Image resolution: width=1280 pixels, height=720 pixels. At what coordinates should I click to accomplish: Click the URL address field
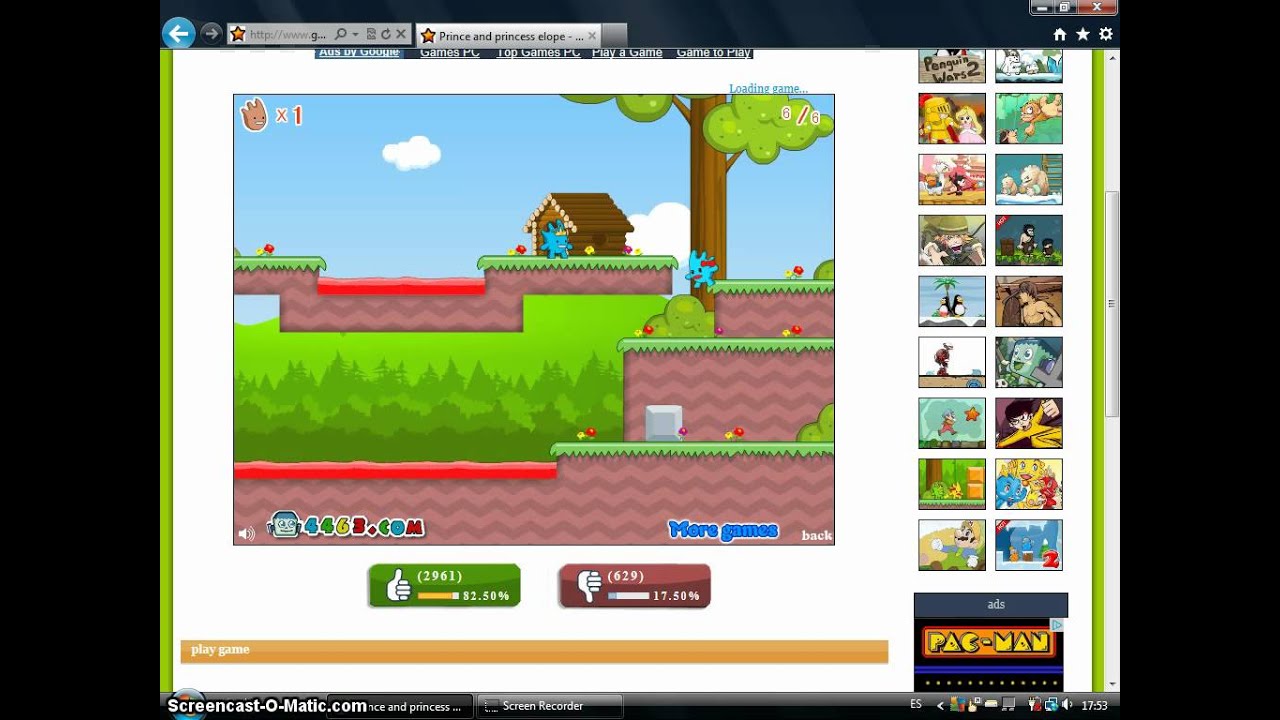(x=287, y=34)
